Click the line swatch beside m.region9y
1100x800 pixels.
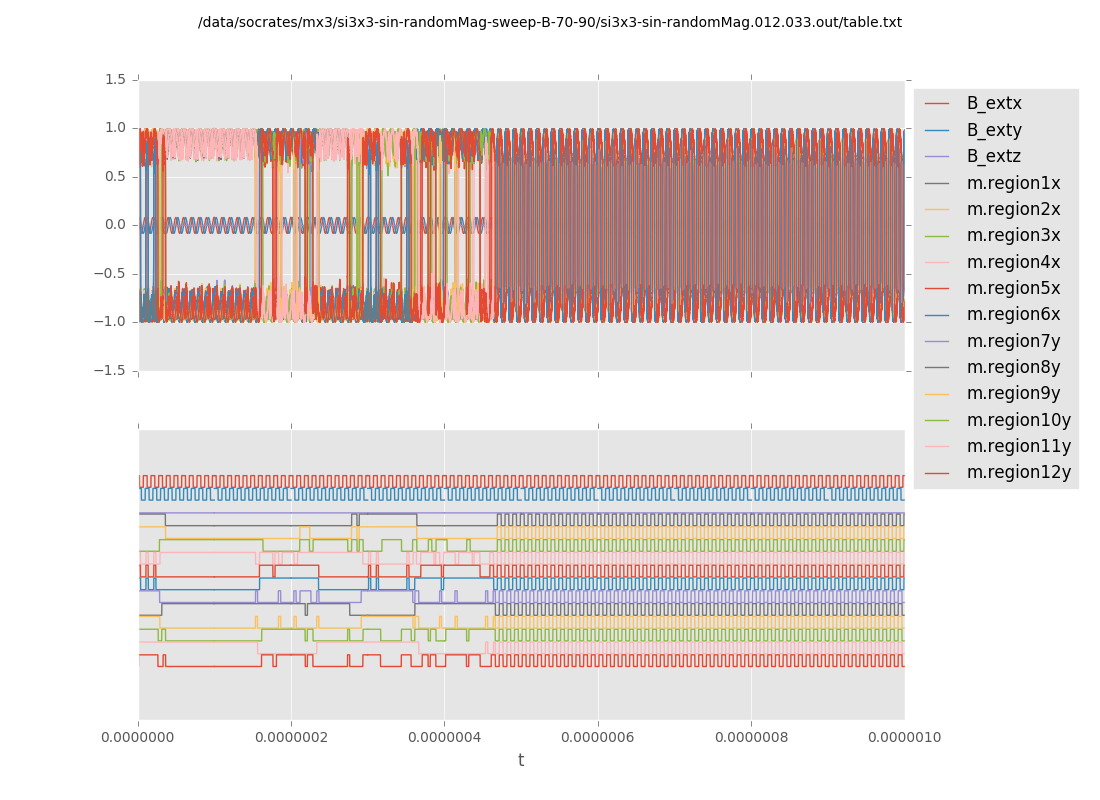(937, 394)
